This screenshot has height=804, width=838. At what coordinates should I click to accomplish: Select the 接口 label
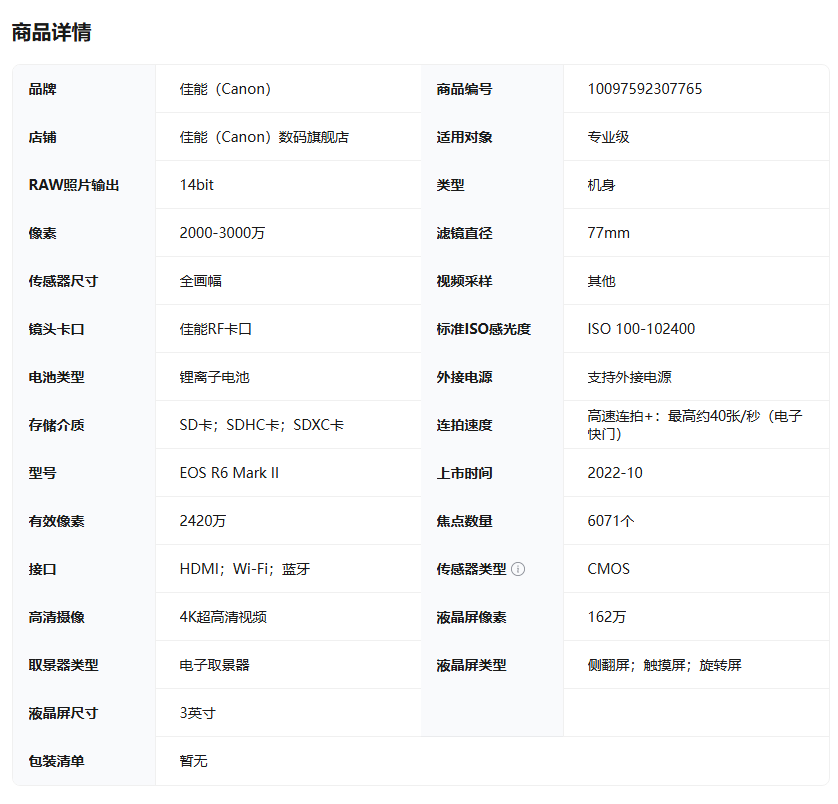coord(42,569)
